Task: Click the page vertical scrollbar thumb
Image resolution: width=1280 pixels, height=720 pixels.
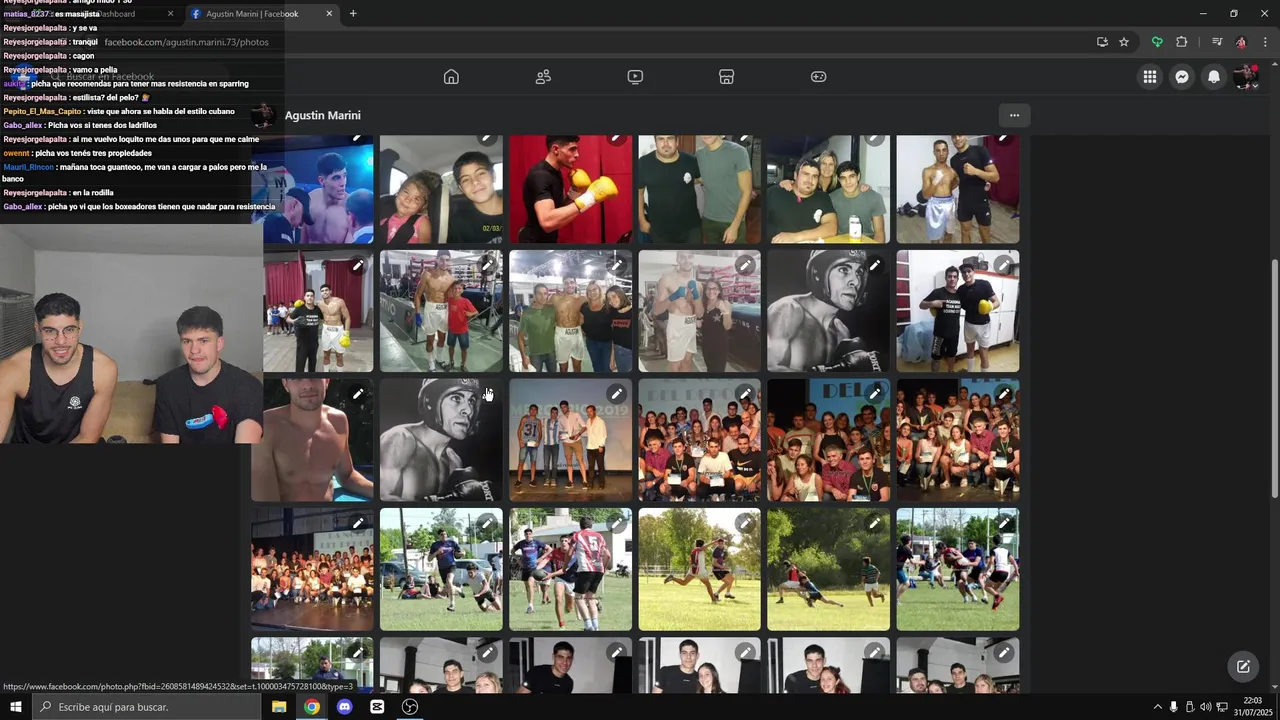Action: point(1274,378)
